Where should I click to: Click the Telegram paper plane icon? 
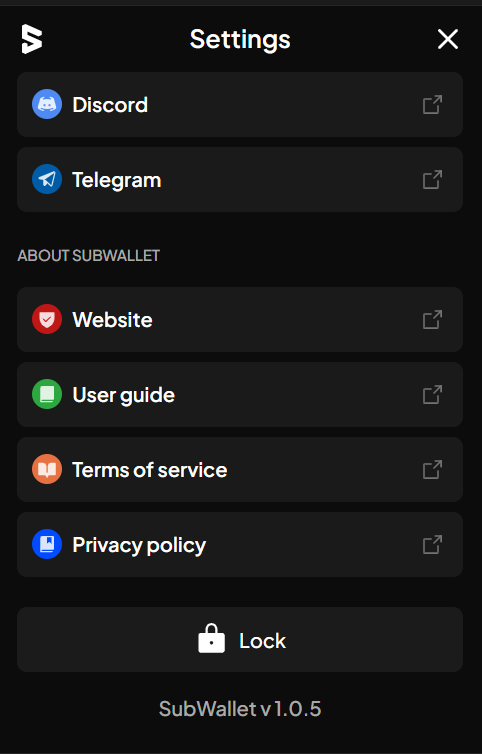click(x=47, y=179)
